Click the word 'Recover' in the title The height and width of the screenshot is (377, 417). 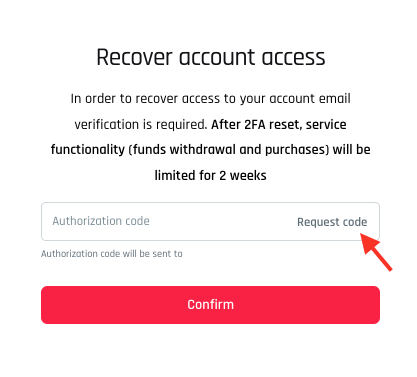tap(135, 57)
